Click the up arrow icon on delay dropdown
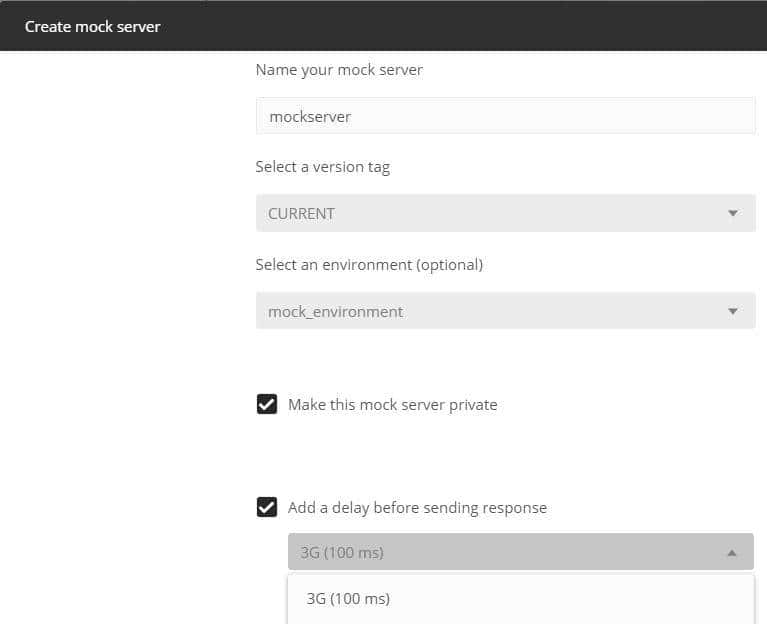This screenshot has width=767, height=624. coord(732,552)
